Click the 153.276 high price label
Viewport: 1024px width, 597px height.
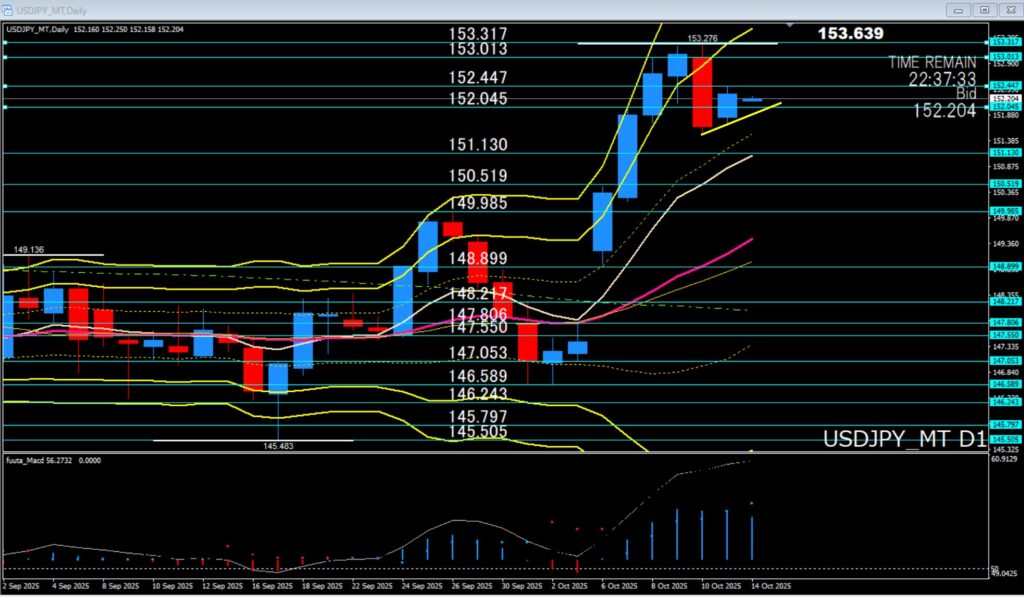702,38
